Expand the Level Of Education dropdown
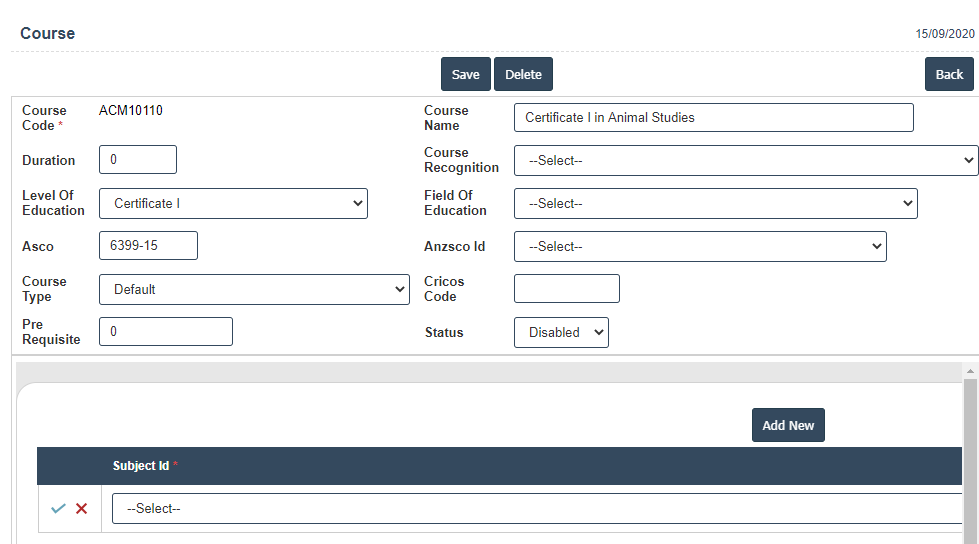The image size is (979, 544). point(233,203)
